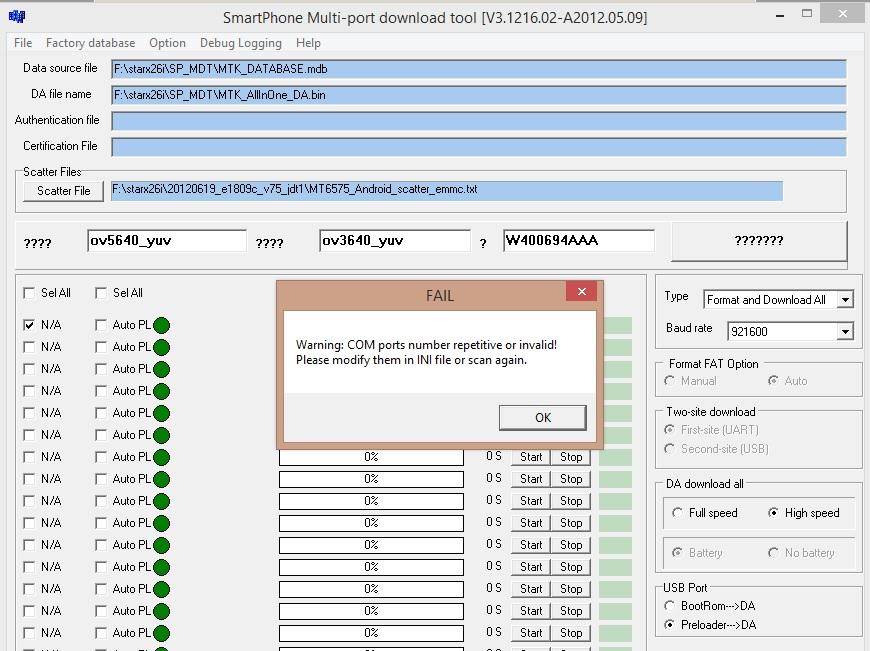This screenshot has height=651, width=870.
Task: Click the DA file name path field
Action: (x=479, y=95)
